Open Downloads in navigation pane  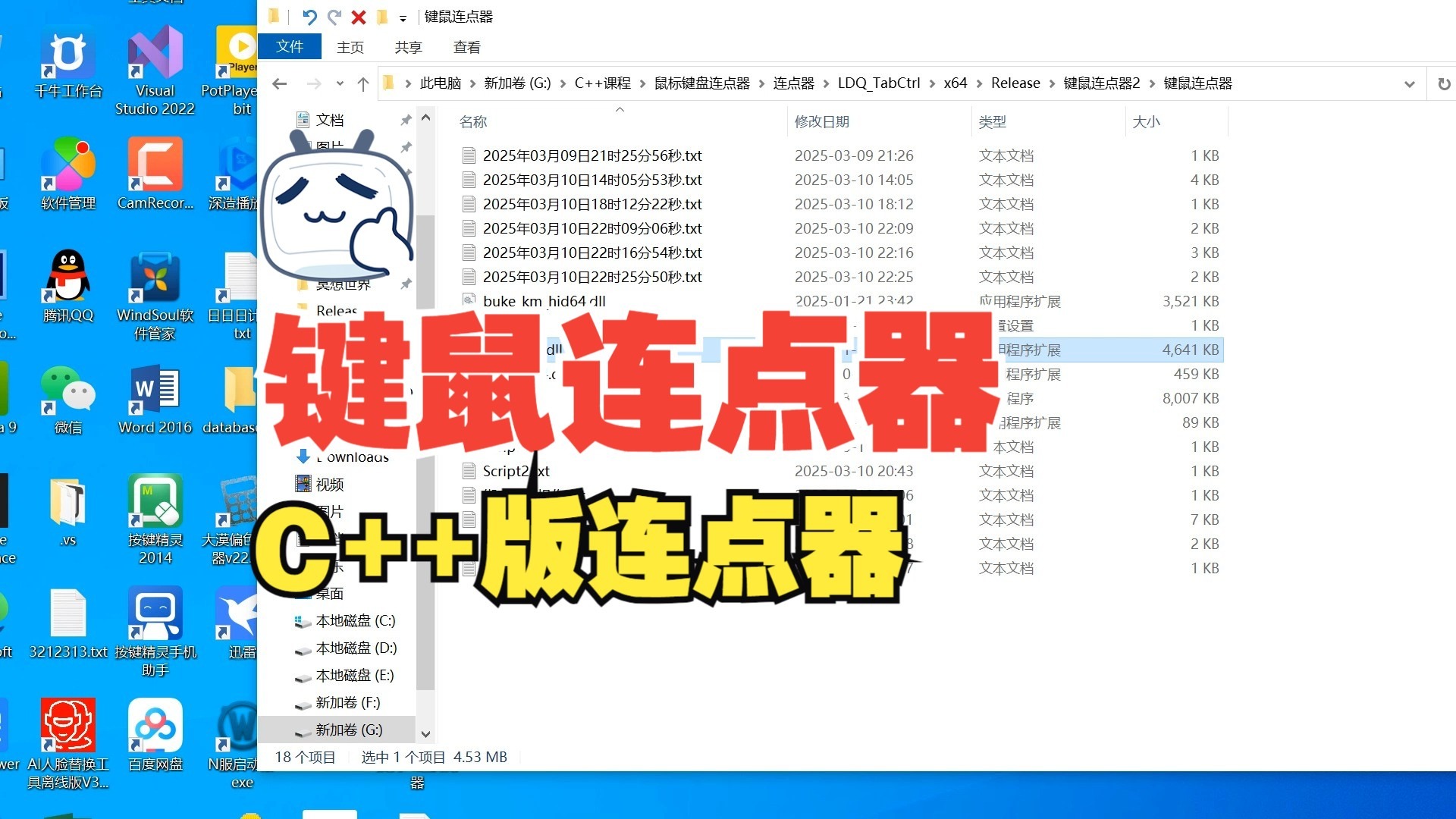pos(352,457)
